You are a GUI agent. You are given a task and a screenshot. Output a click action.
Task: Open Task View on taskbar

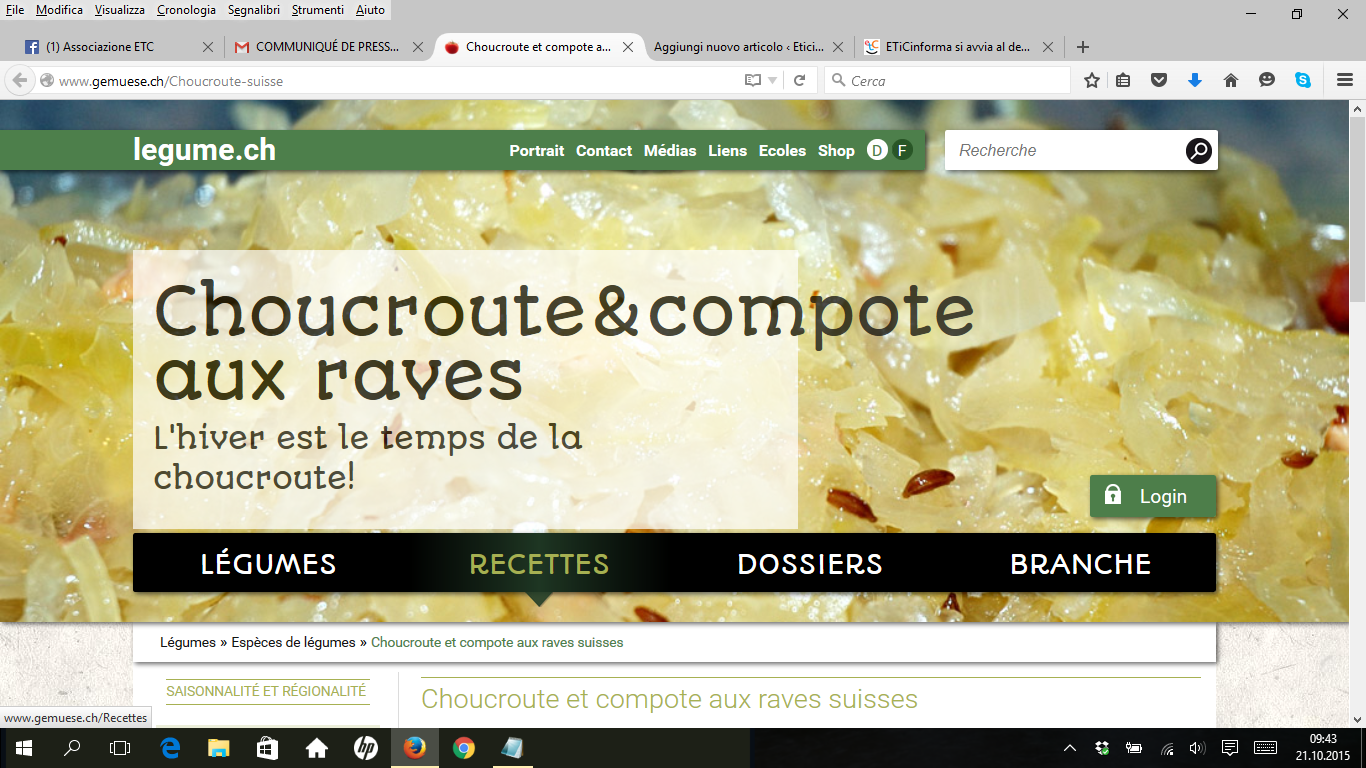click(120, 748)
